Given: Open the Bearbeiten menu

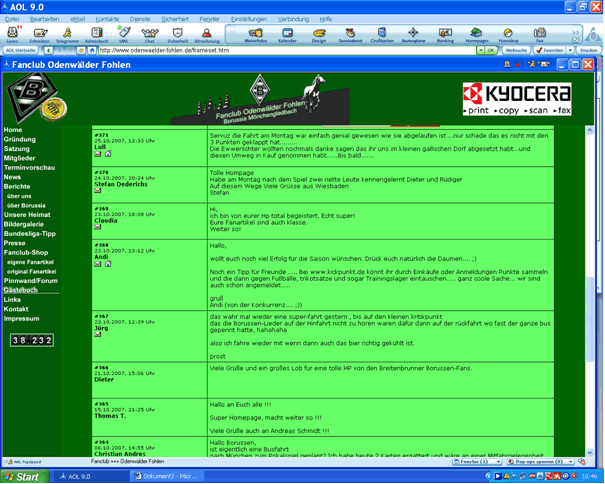Looking at the screenshot, I should coord(44,19).
